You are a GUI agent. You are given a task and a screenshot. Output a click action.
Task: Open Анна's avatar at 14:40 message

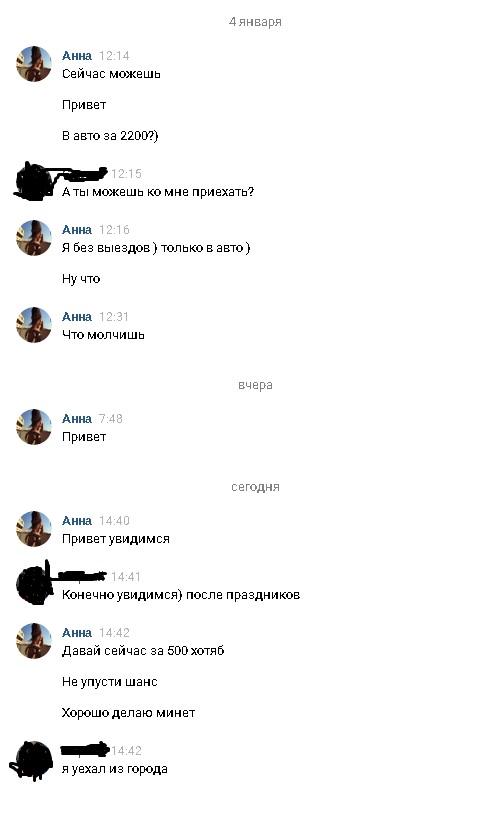coord(34,529)
